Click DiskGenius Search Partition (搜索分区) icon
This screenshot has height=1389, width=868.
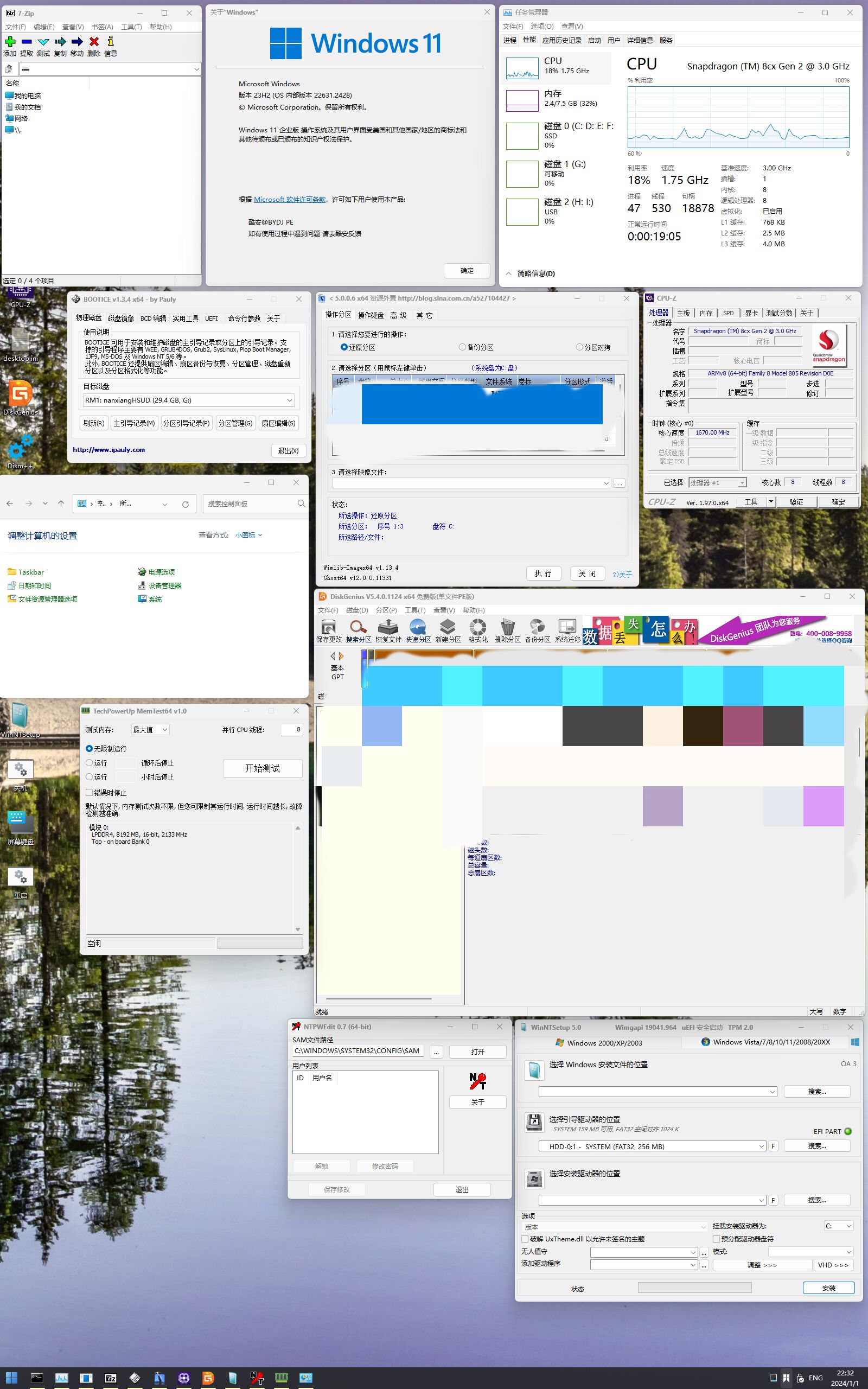coord(358,626)
